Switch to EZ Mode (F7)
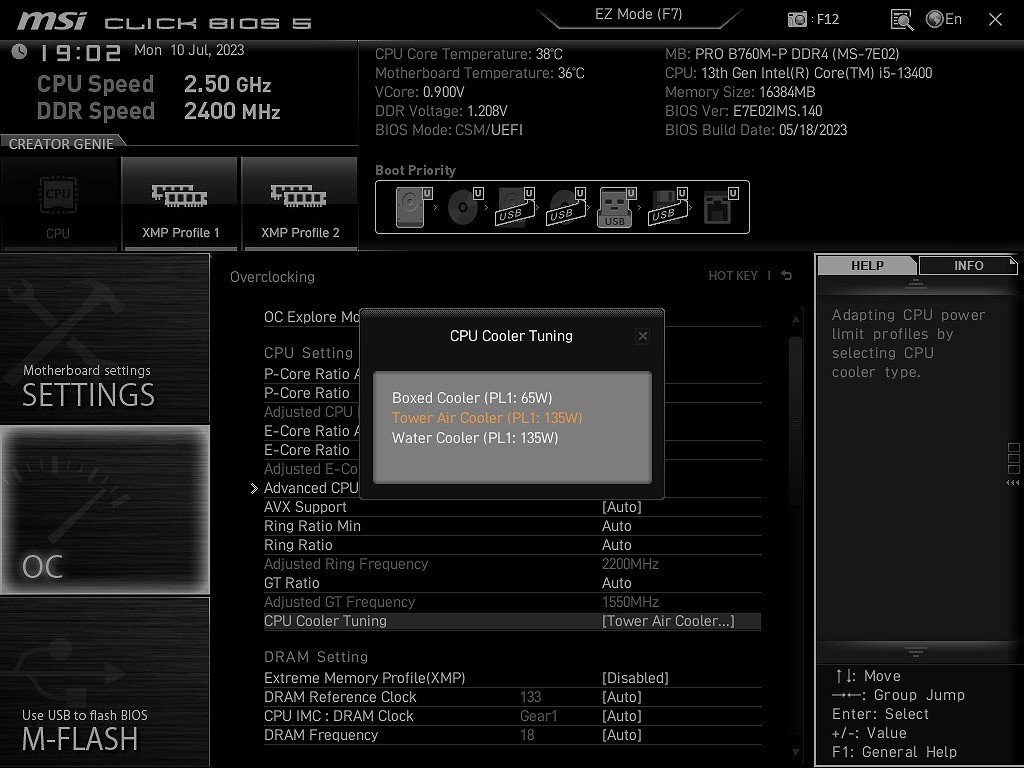The width and height of the screenshot is (1024, 768). [x=638, y=14]
